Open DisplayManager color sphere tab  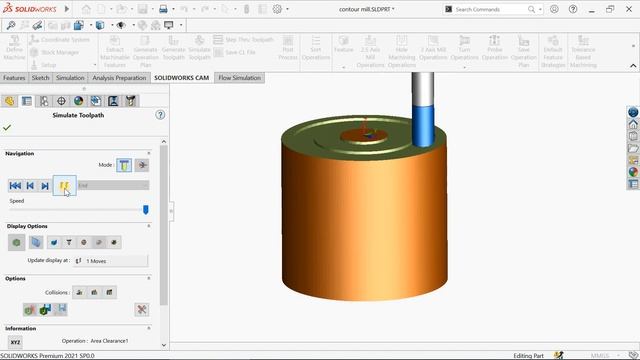point(78,101)
